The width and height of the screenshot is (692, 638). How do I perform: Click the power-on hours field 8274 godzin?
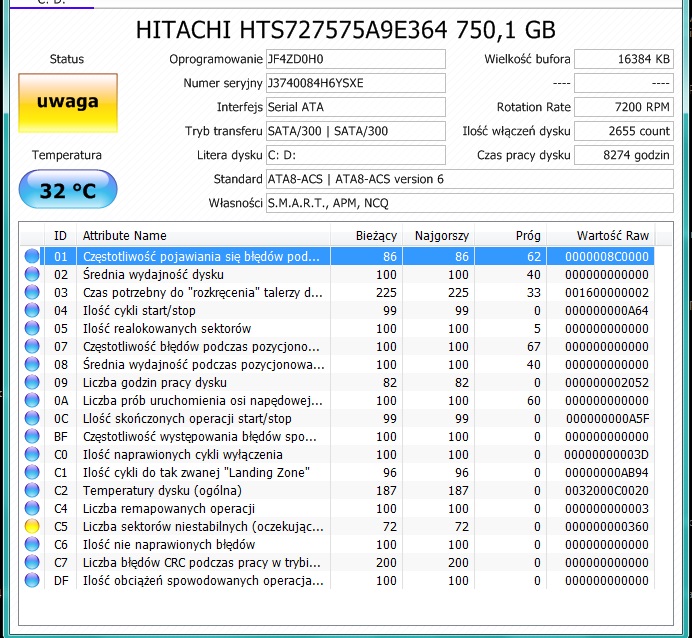[624, 155]
